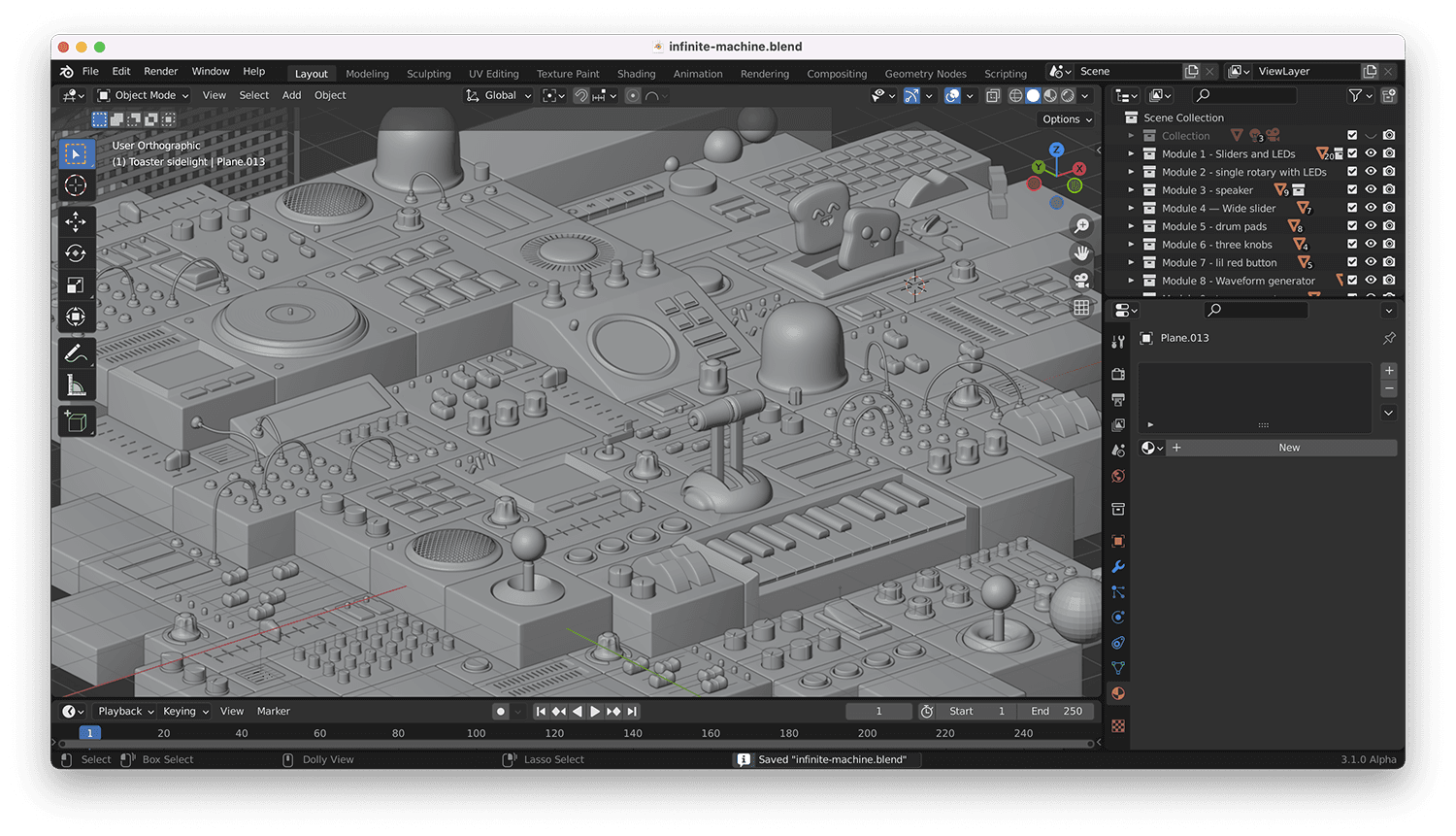Open the Physics properties tab

(x=1117, y=617)
